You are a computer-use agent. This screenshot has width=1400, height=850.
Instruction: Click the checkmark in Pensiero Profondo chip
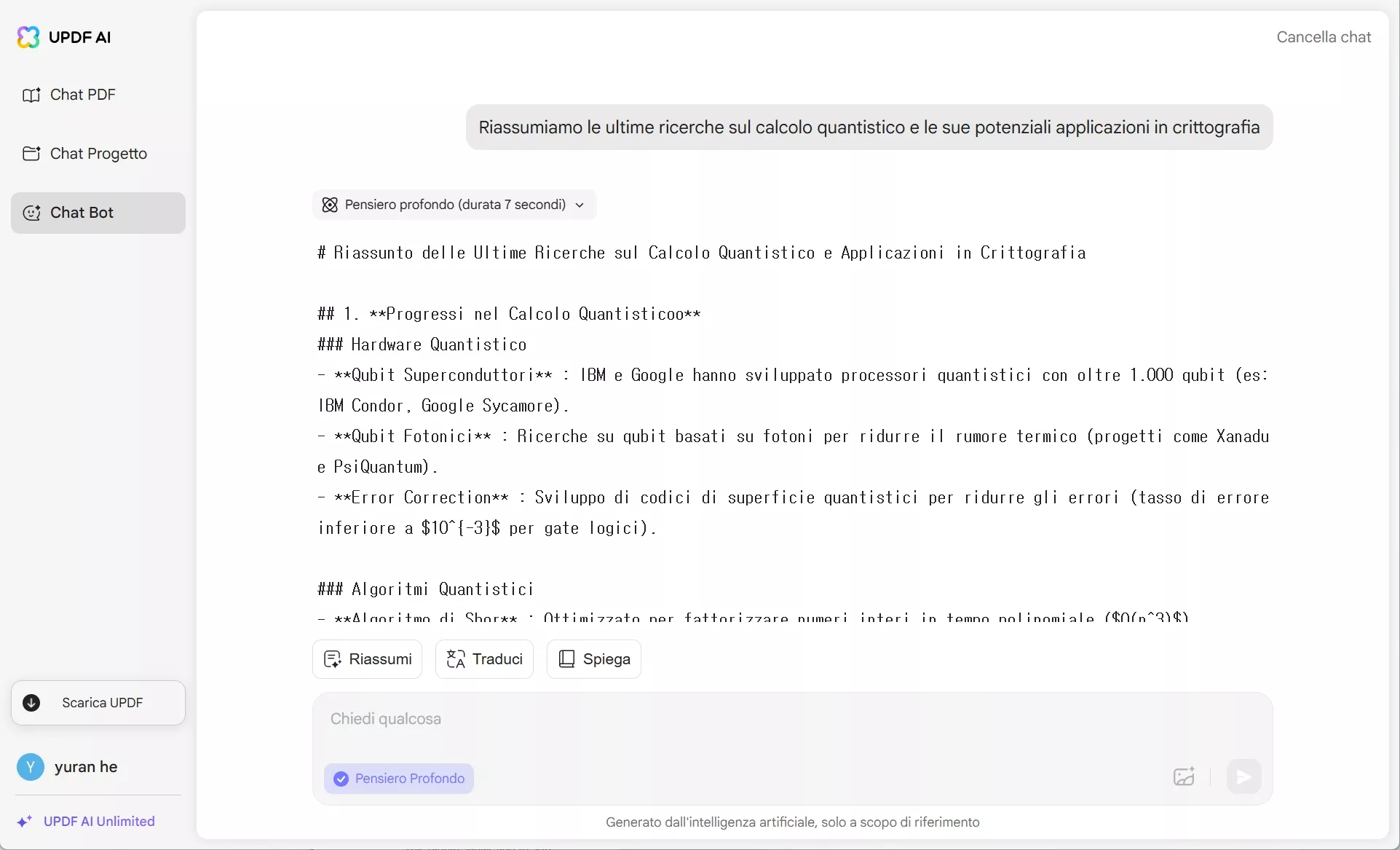pyautogui.click(x=341, y=779)
